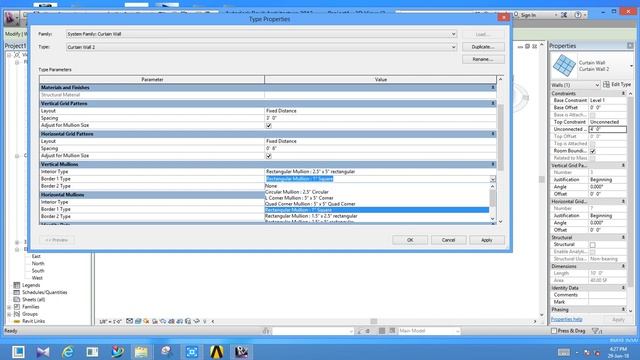Expand the Groups node in Project Browser
This screenshot has height=360, width=640.
pos(9,314)
